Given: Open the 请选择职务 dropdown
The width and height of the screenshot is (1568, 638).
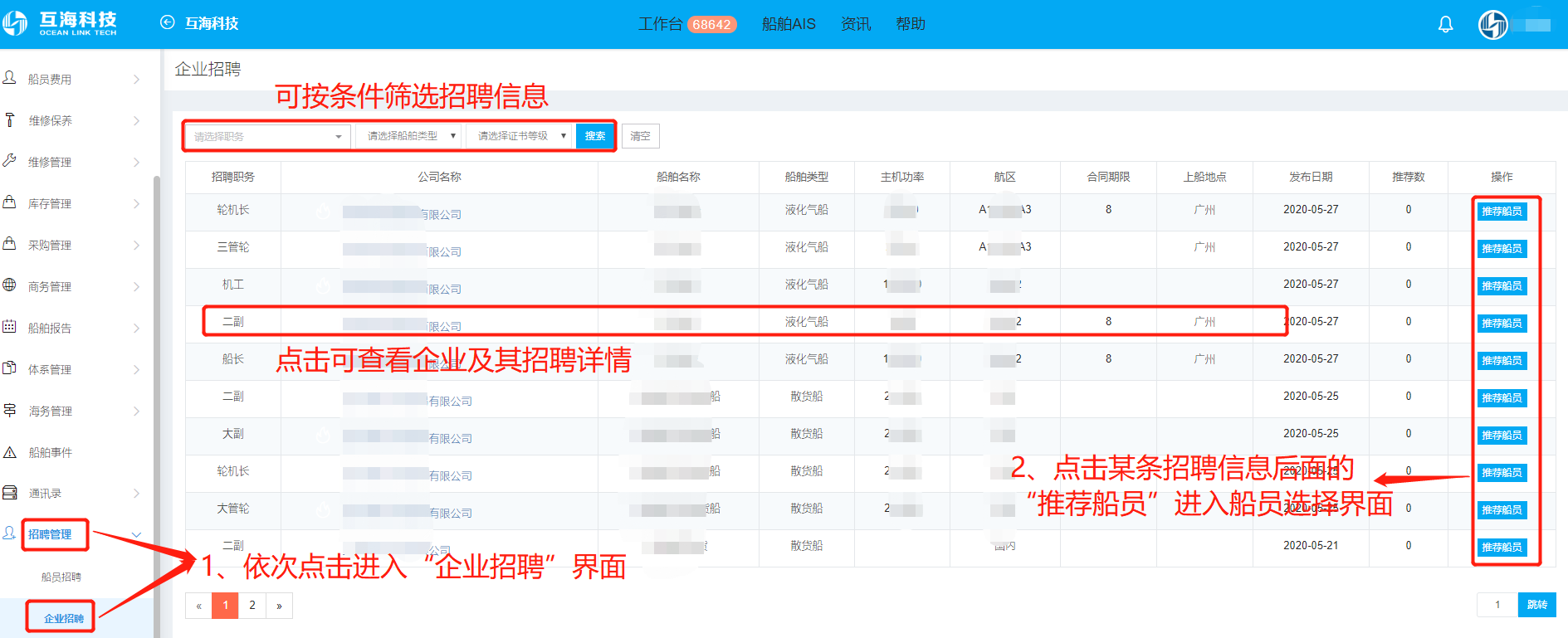Looking at the screenshot, I should (268, 136).
